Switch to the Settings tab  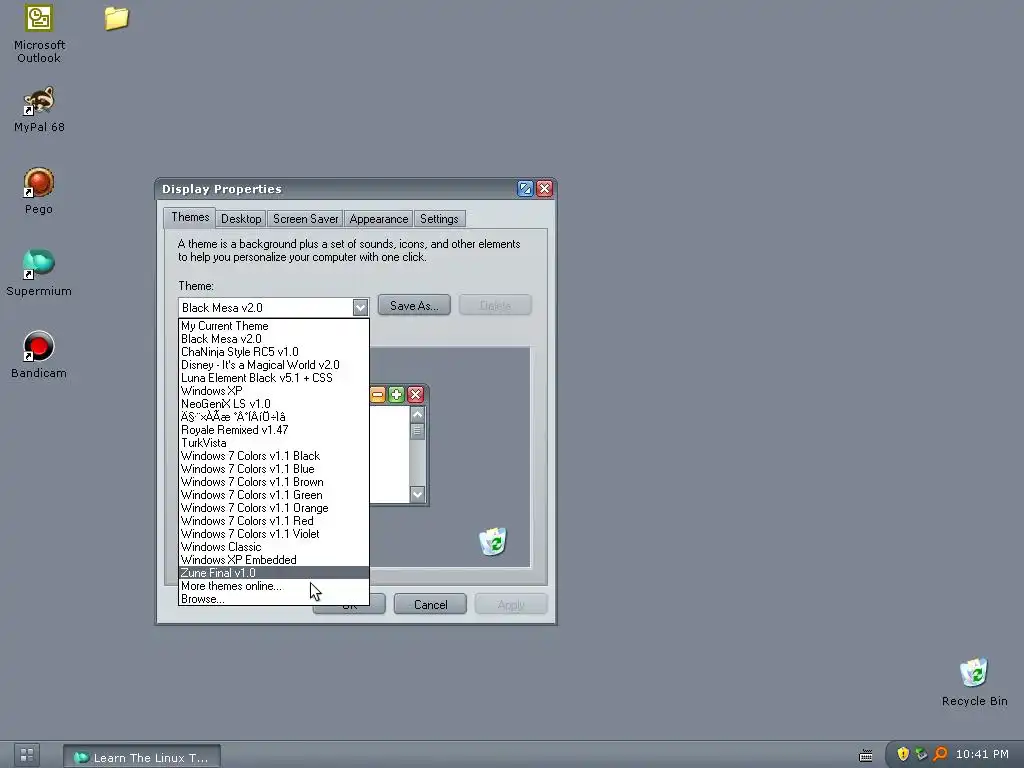[439, 219]
